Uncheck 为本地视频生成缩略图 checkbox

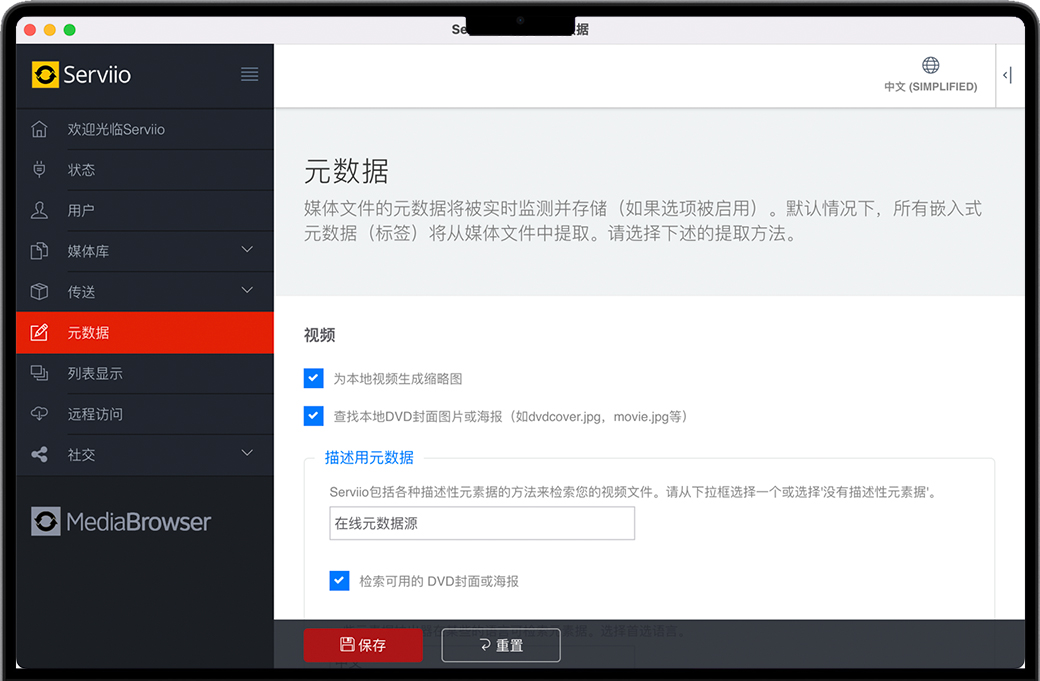point(314,378)
